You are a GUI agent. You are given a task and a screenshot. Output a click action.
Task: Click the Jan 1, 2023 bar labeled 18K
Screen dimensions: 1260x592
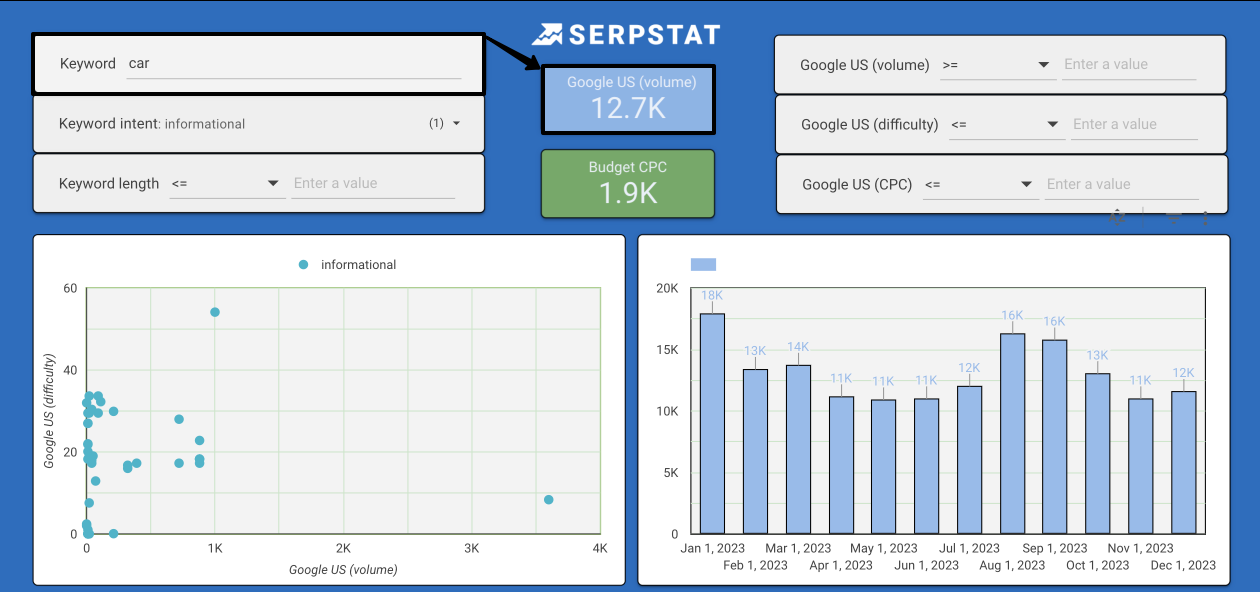[712, 423]
